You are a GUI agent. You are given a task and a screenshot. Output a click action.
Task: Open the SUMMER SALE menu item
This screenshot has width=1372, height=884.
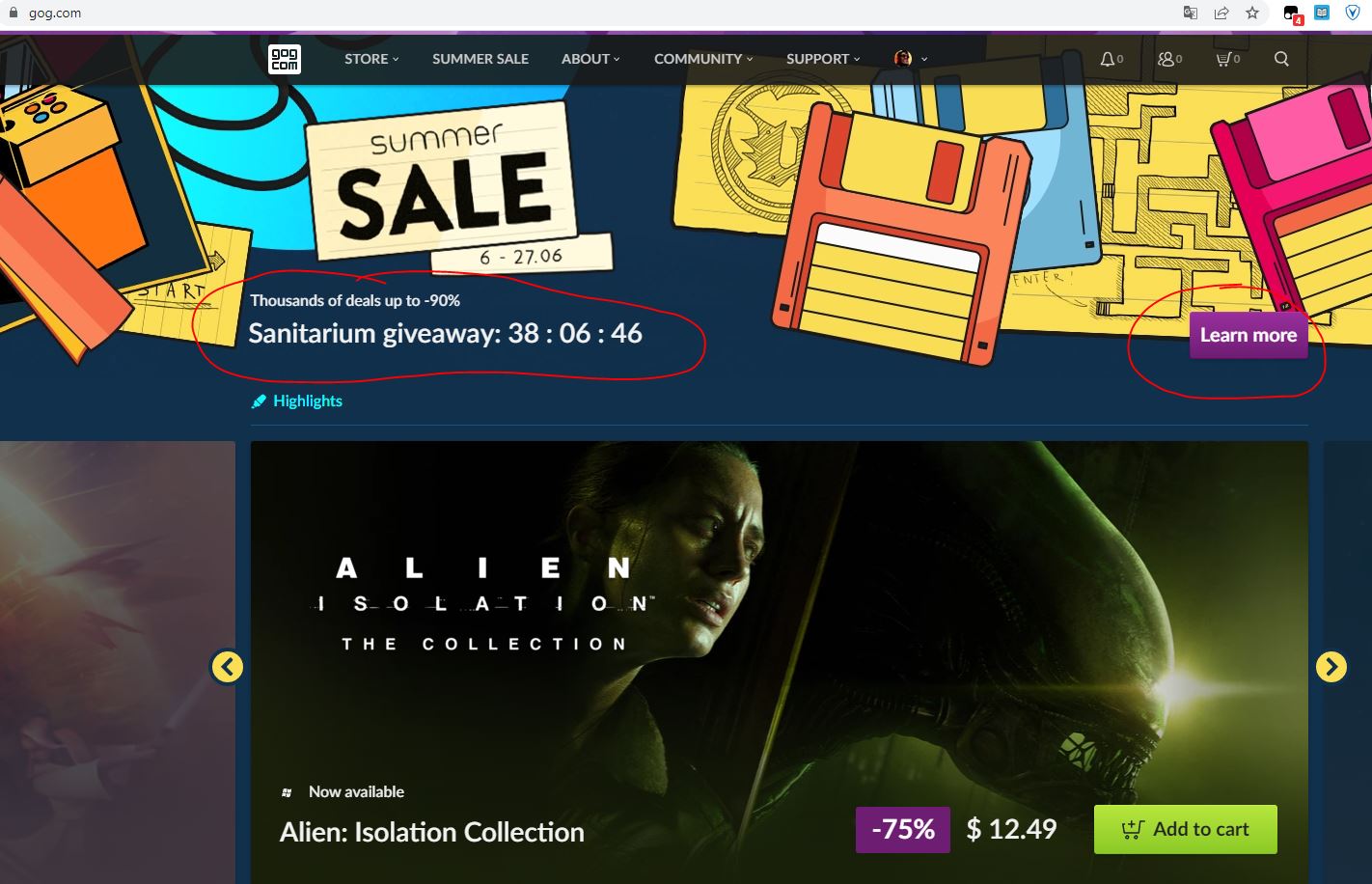click(x=480, y=59)
